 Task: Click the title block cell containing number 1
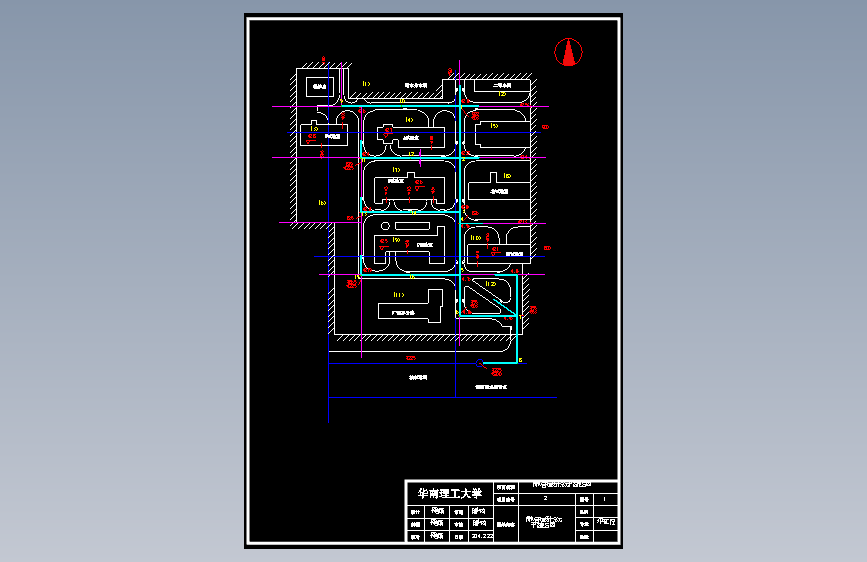pos(605,498)
